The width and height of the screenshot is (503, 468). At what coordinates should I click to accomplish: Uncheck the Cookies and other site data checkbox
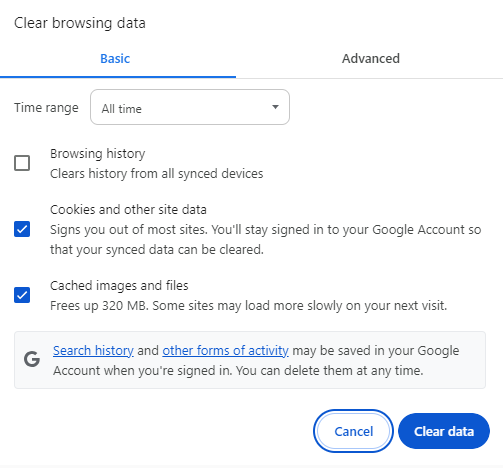tap(22, 229)
